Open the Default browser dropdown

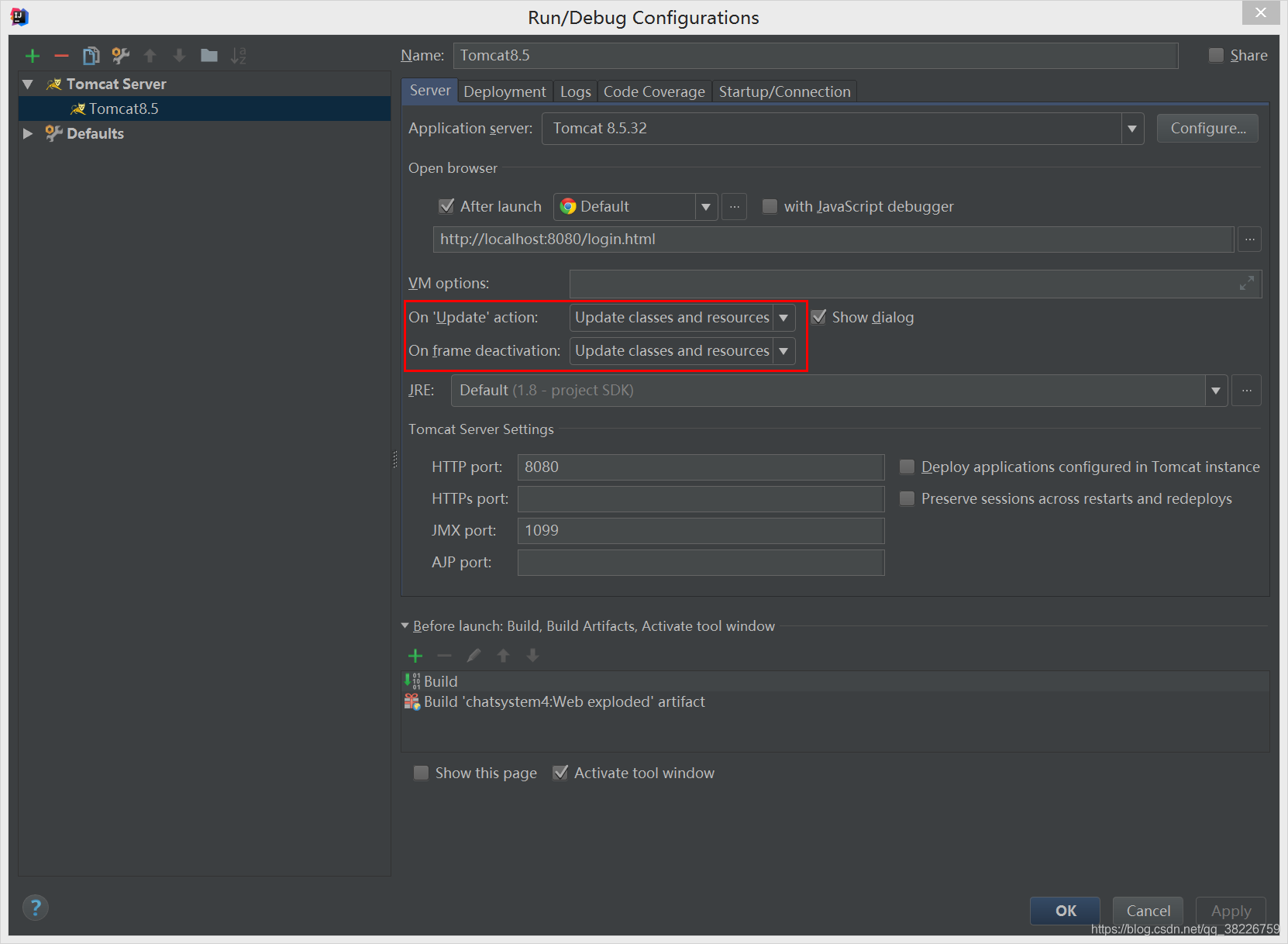[x=706, y=207]
